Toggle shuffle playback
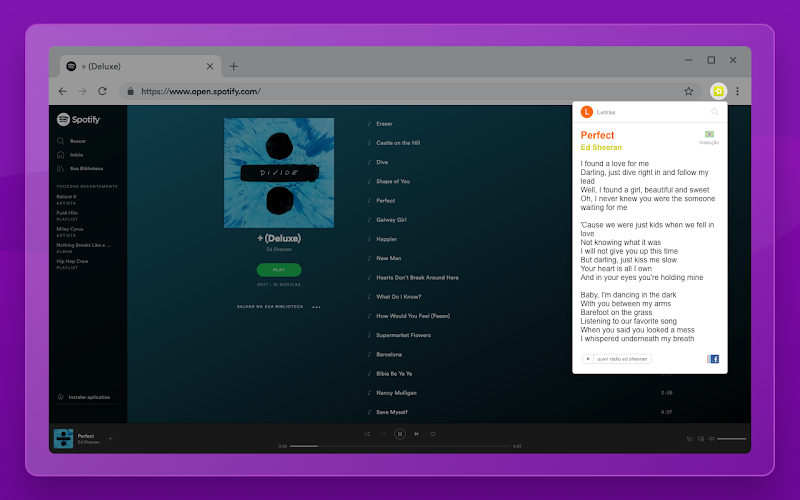 (x=367, y=434)
